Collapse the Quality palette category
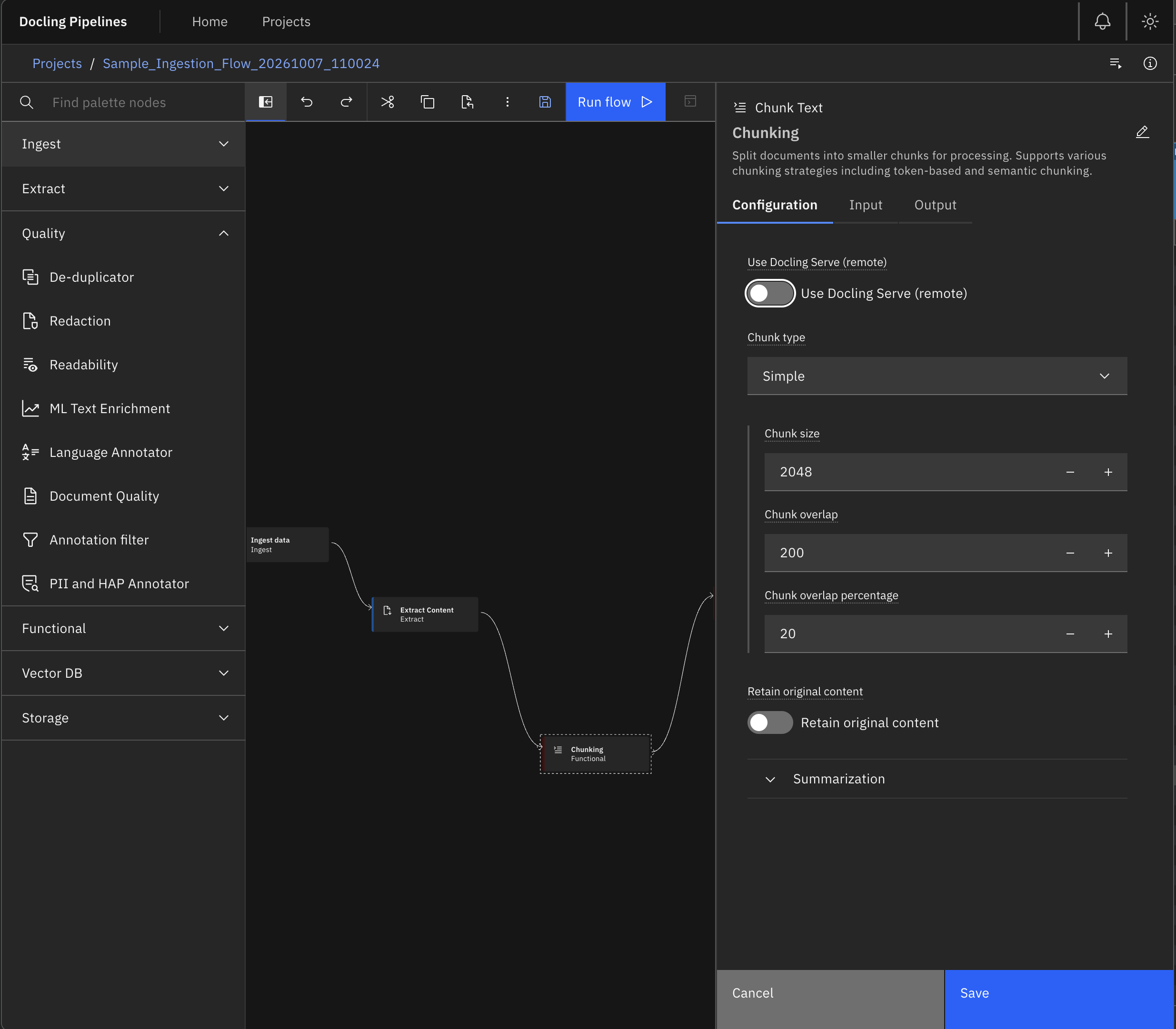This screenshot has height=1029, width=1176. point(123,234)
